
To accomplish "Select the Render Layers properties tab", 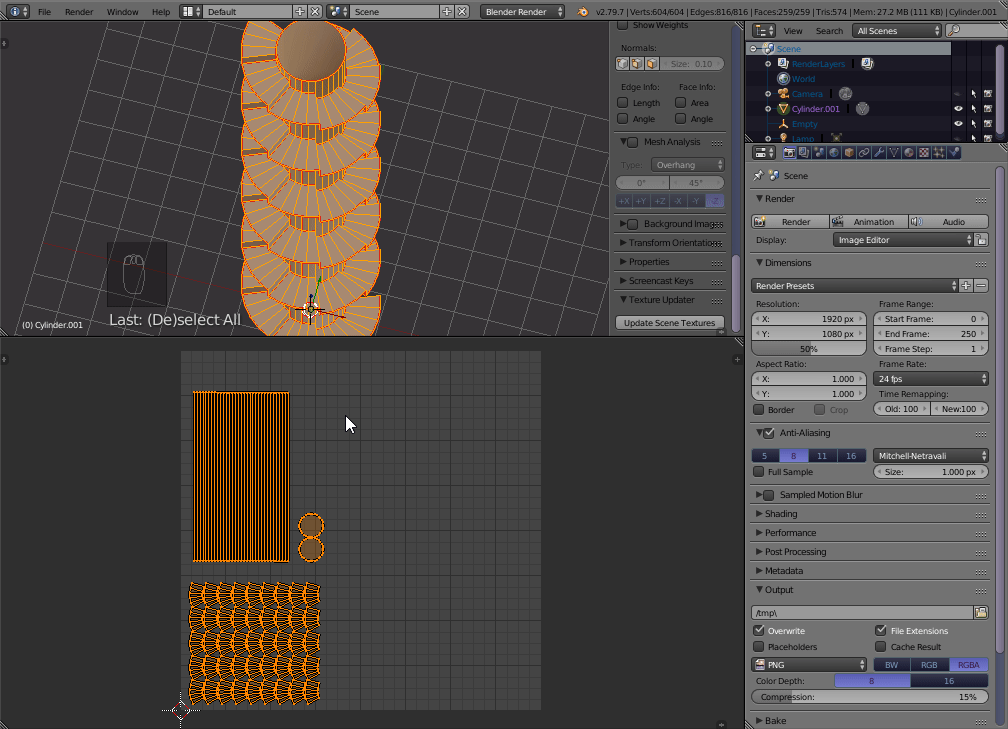I will 804,152.
